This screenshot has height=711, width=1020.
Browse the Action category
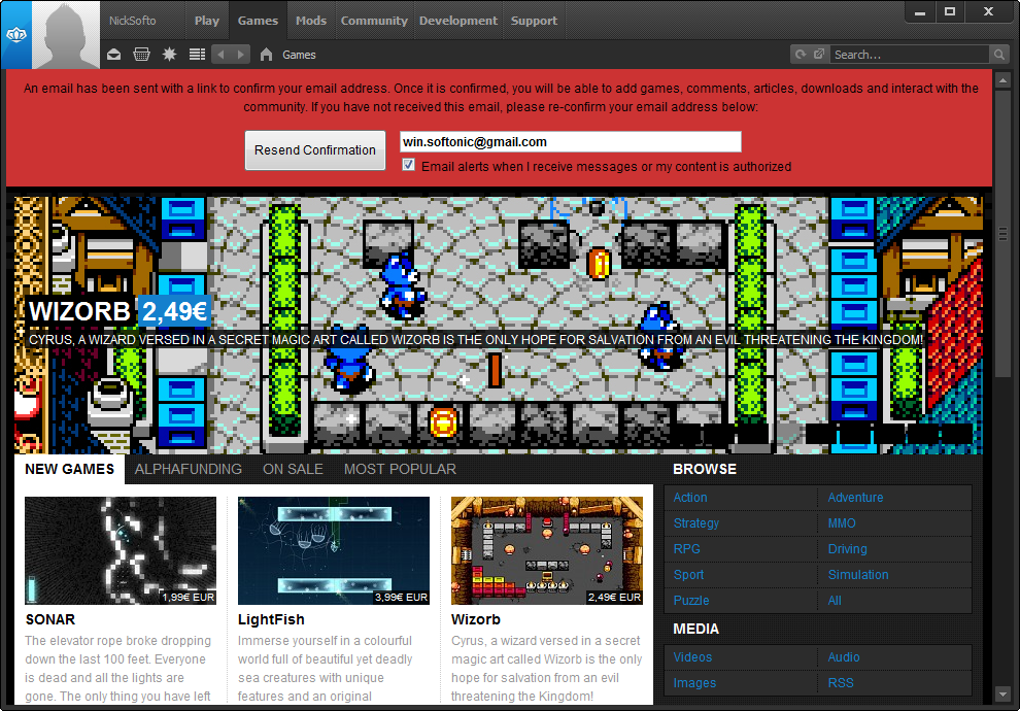pyautogui.click(x=690, y=498)
